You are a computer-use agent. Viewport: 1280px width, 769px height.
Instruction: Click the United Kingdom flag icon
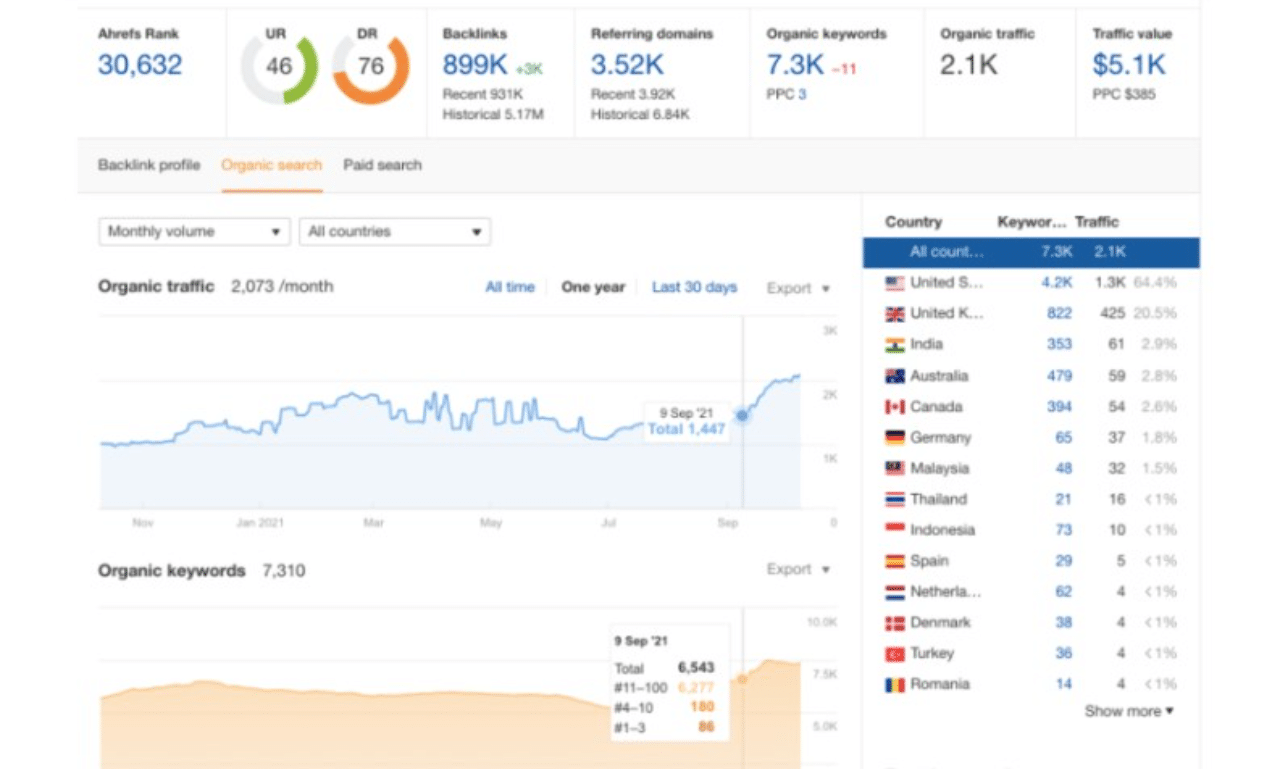coord(894,314)
